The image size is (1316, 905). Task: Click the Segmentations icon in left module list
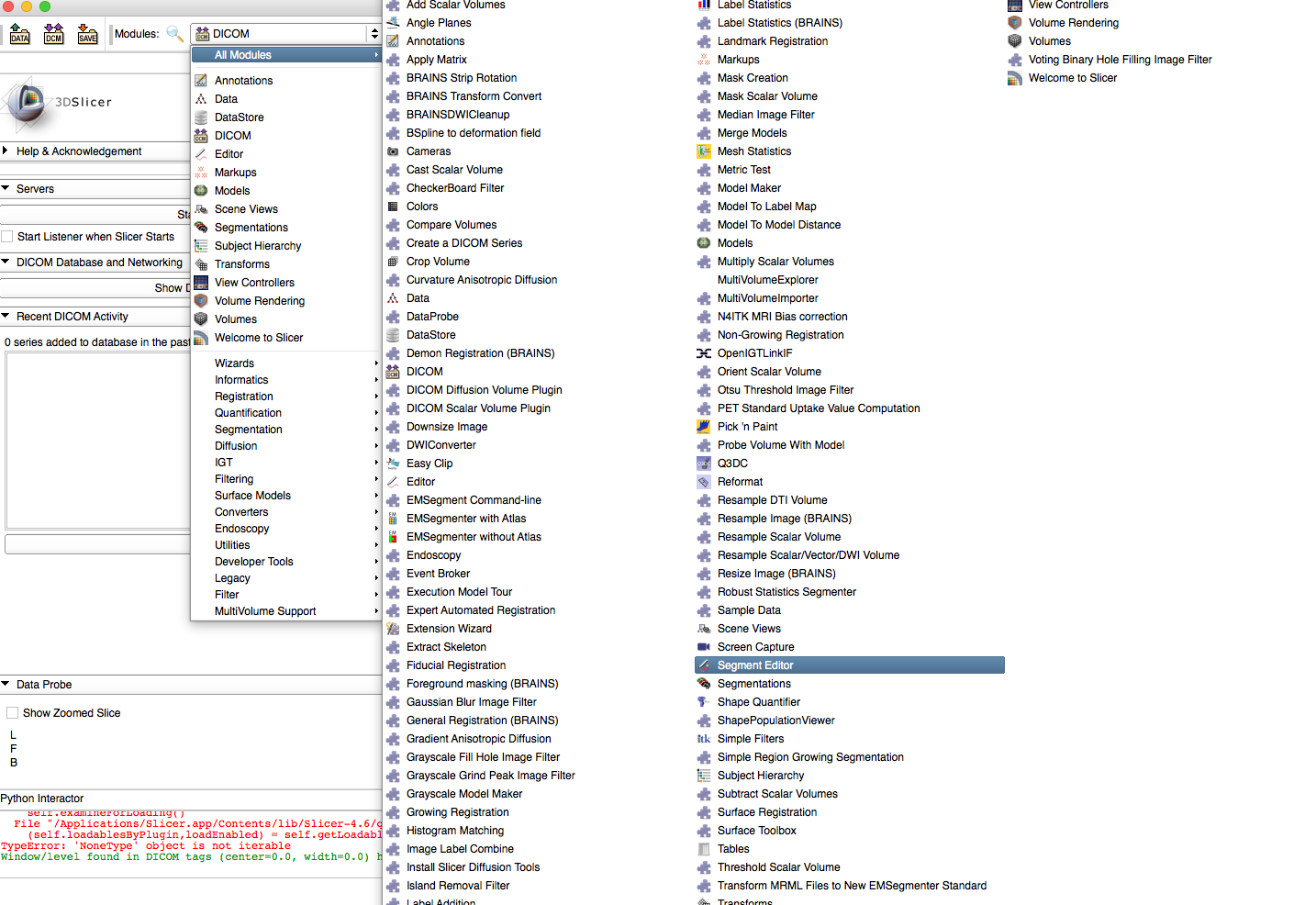tap(201, 228)
